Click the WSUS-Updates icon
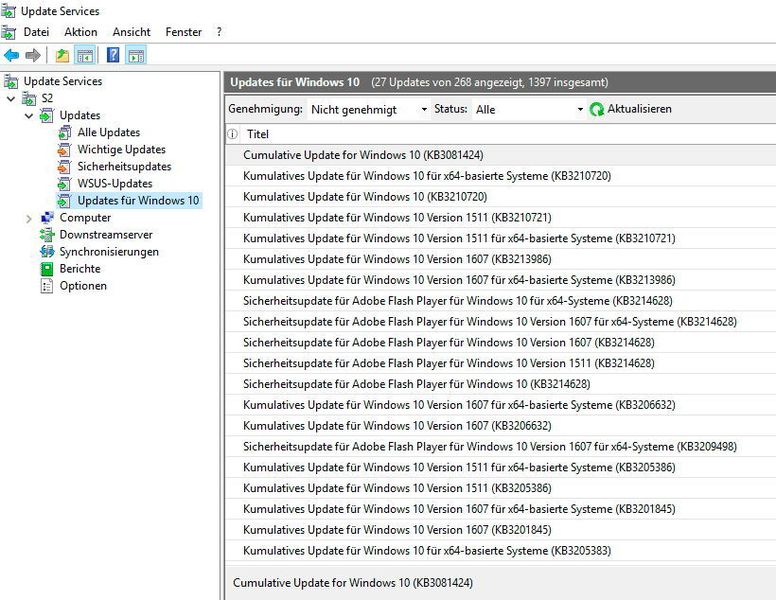 tap(64, 184)
